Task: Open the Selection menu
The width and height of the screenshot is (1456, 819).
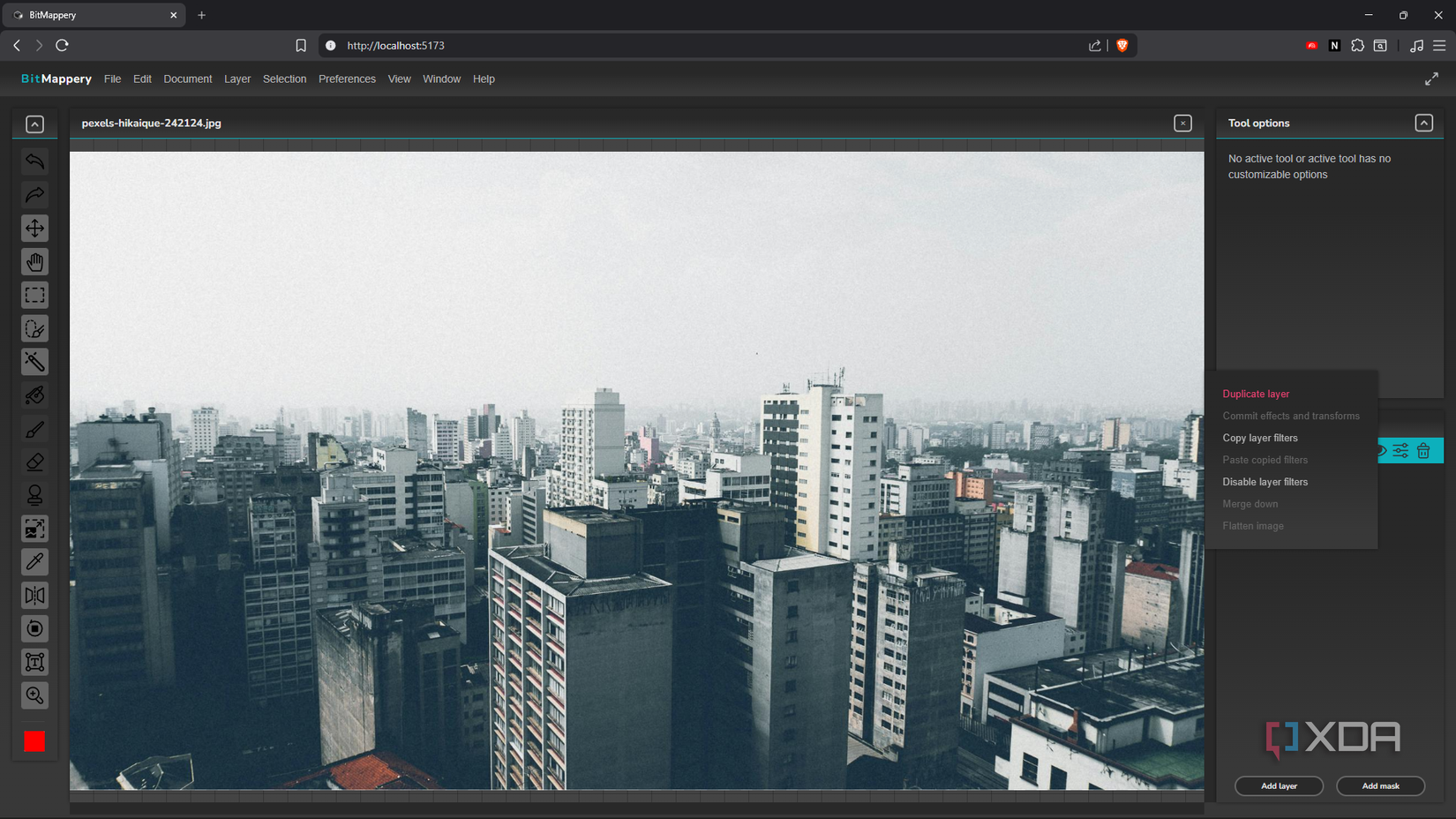Action: [284, 79]
